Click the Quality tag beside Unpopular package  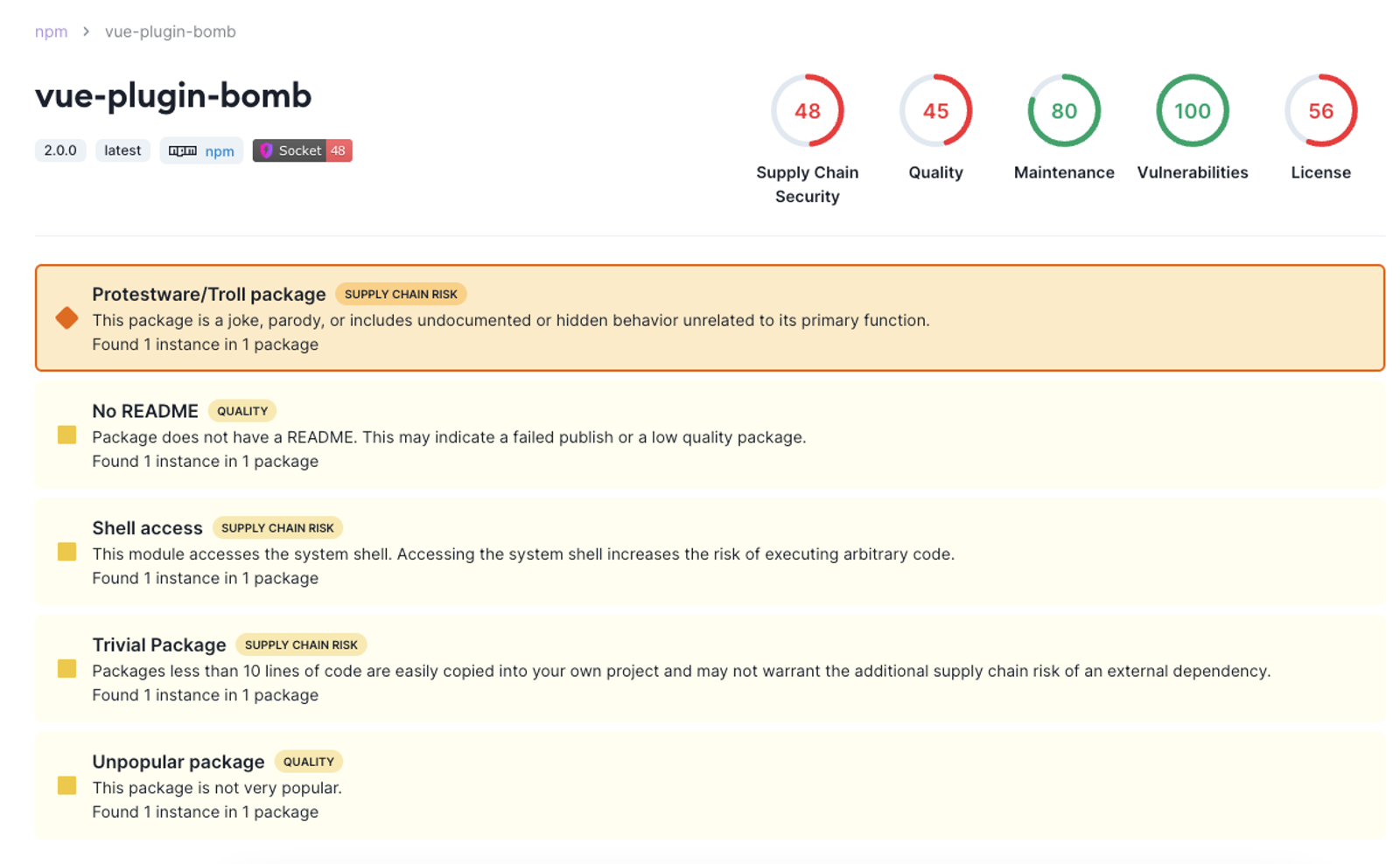pos(308,762)
